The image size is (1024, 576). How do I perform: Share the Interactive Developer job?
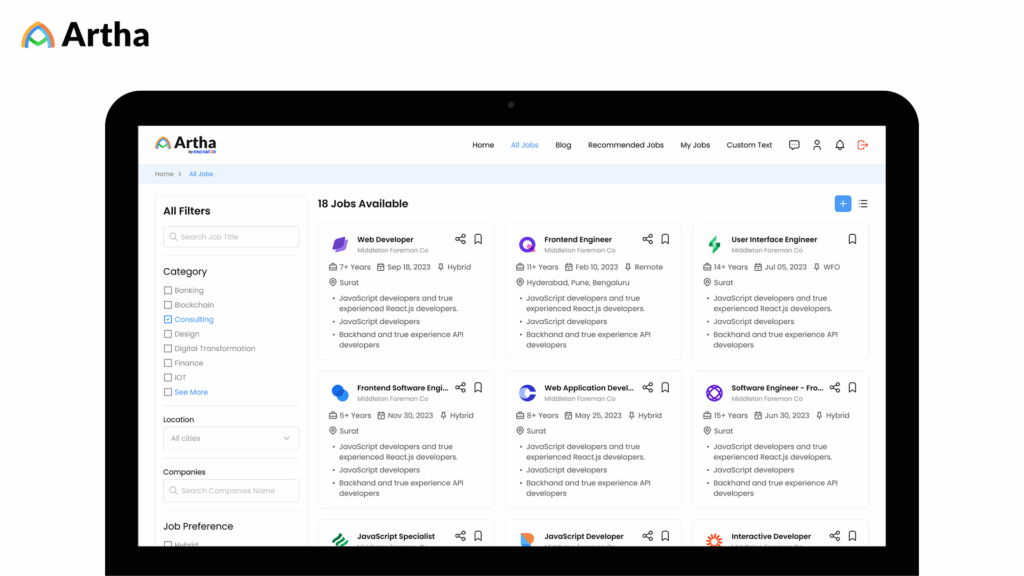click(x=835, y=536)
